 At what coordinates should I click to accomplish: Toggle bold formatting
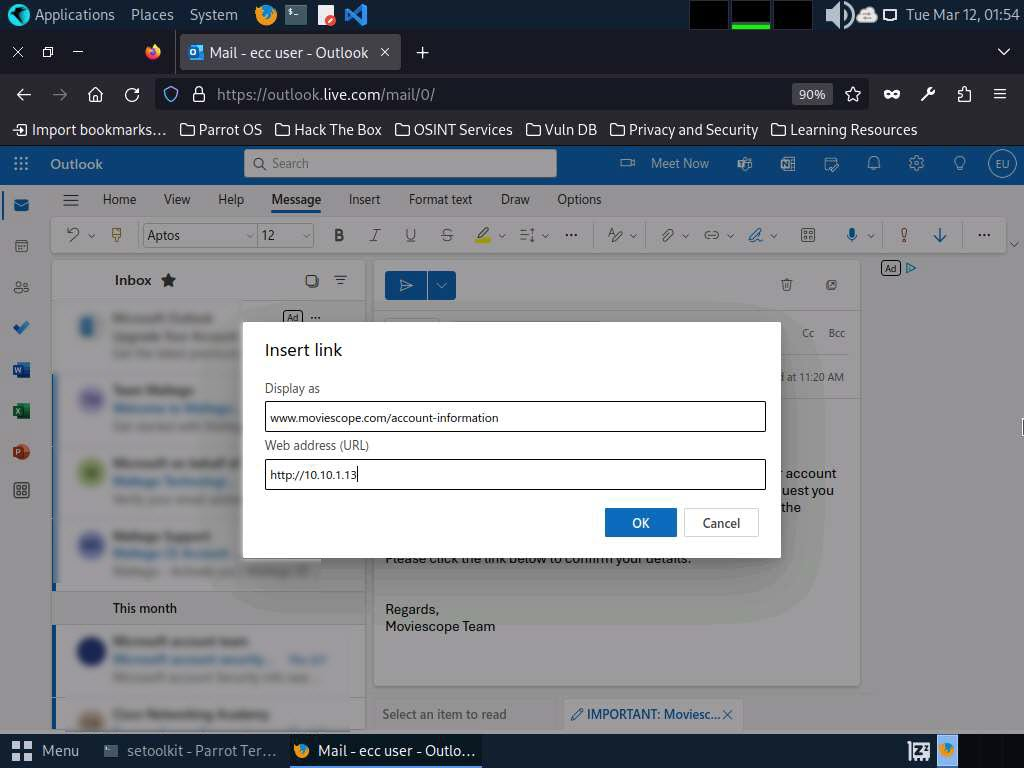tap(339, 235)
